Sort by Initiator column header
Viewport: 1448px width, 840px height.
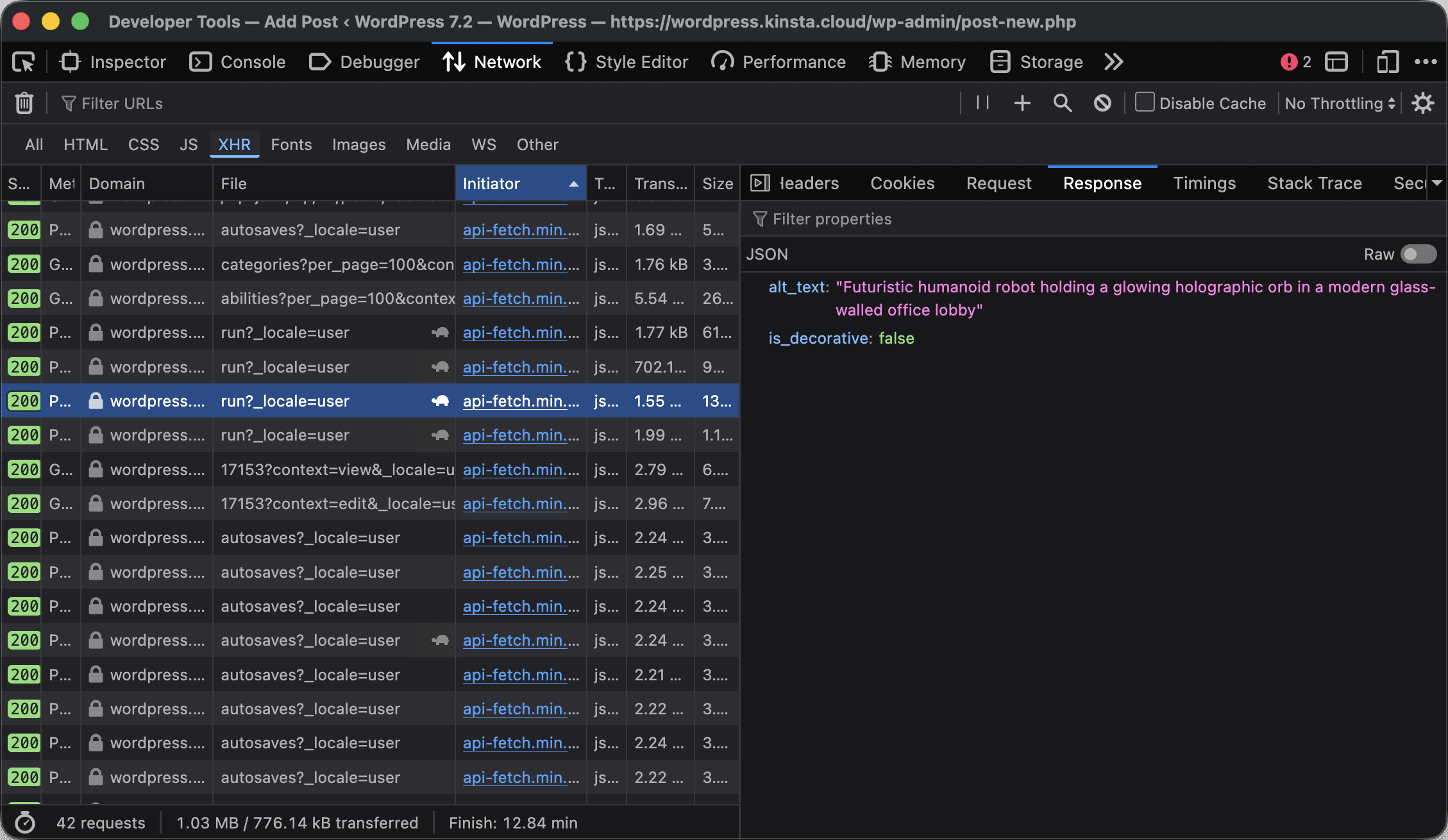521,183
